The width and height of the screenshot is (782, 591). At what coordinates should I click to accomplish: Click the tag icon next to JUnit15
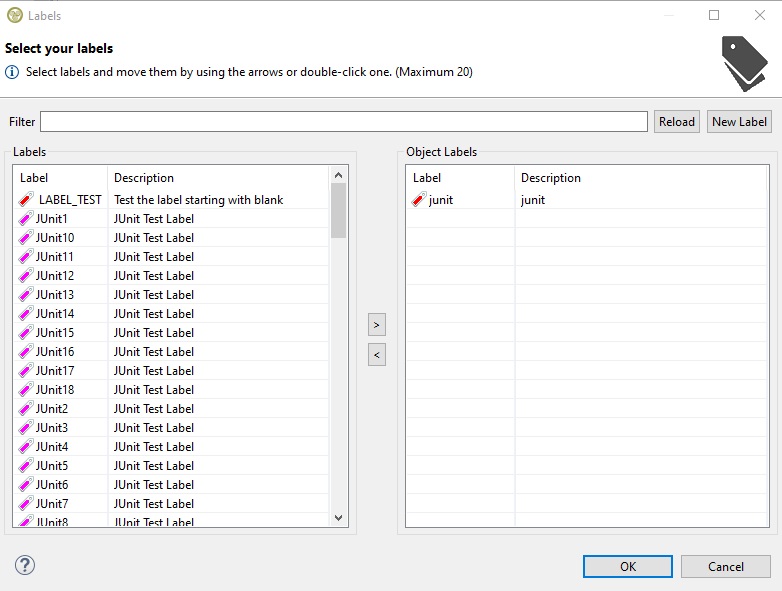pos(26,333)
